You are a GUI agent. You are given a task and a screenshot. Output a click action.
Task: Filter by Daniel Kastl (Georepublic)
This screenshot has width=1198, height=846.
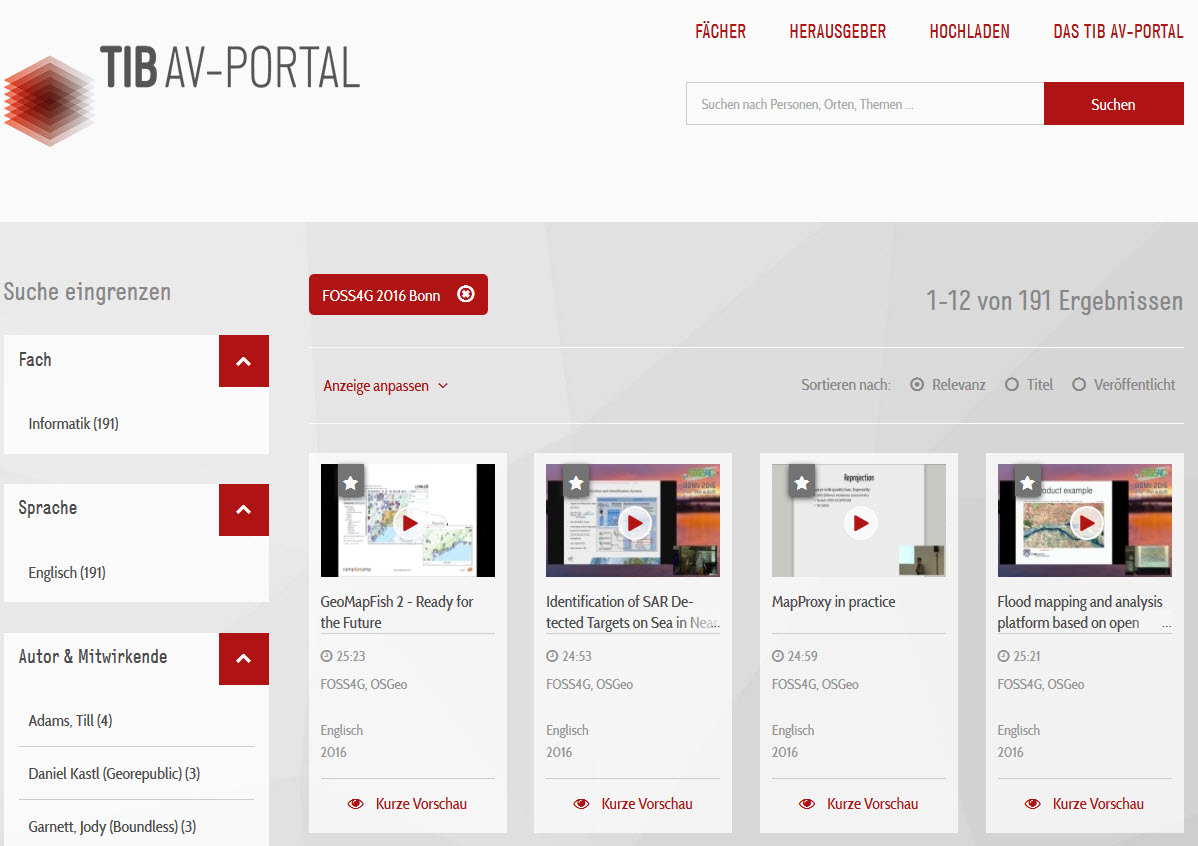coord(114,773)
